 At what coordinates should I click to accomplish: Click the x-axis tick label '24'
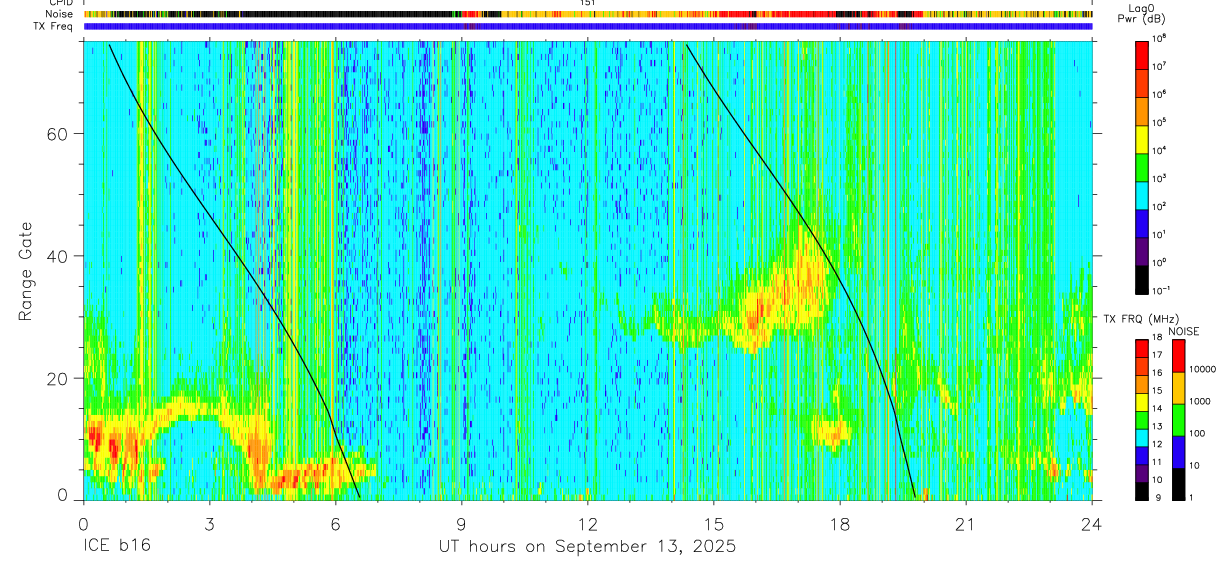tap(1092, 524)
